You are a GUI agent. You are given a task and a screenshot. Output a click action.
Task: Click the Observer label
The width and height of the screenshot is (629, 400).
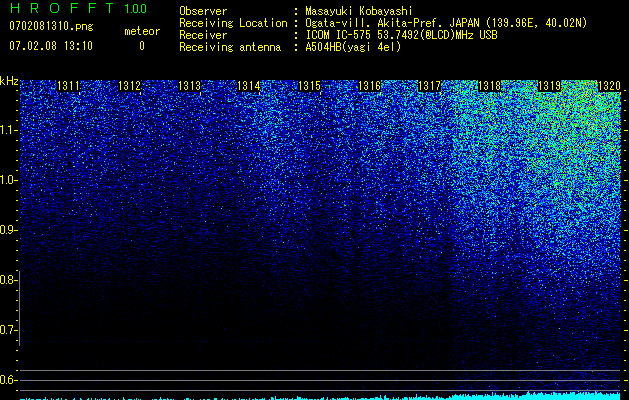click(x=203, y=11)
